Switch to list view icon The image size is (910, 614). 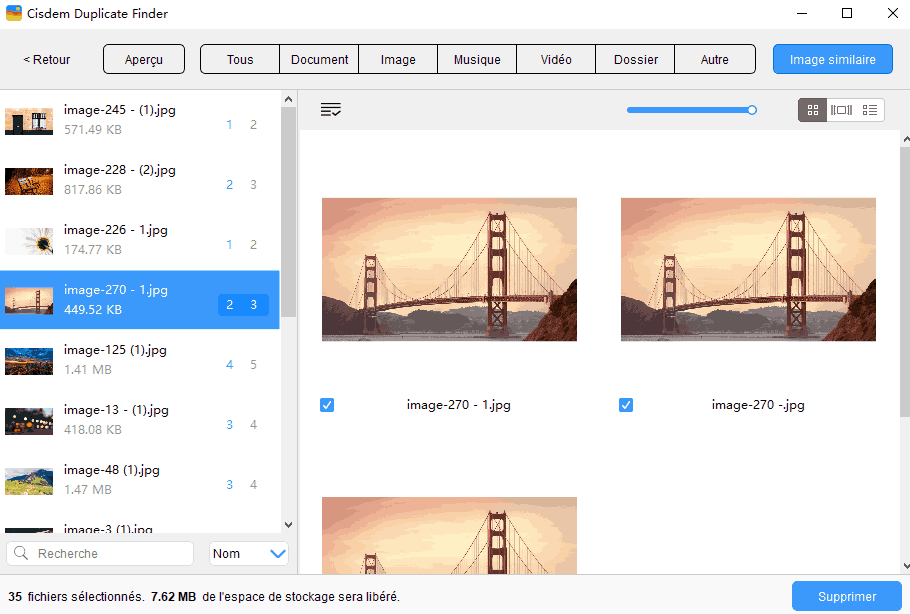(869, 110)
